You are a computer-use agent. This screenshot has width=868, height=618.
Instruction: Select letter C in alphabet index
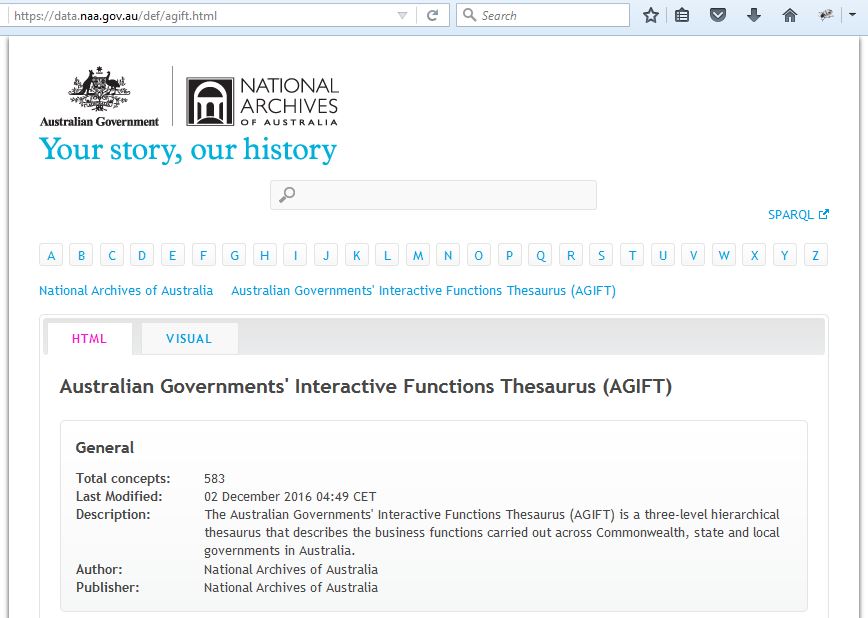coord(112,255)
